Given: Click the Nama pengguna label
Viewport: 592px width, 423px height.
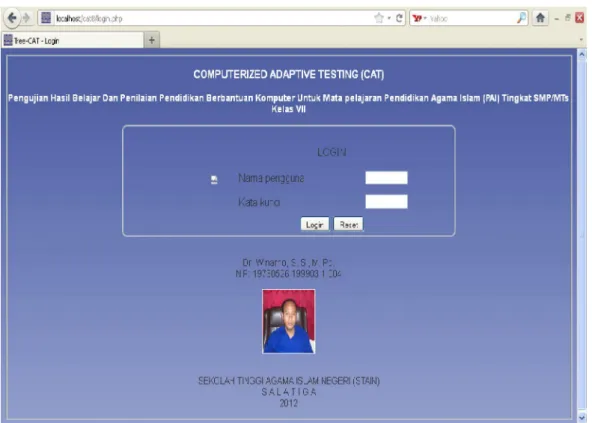Looking at the screenshot, I should point(271,178).
